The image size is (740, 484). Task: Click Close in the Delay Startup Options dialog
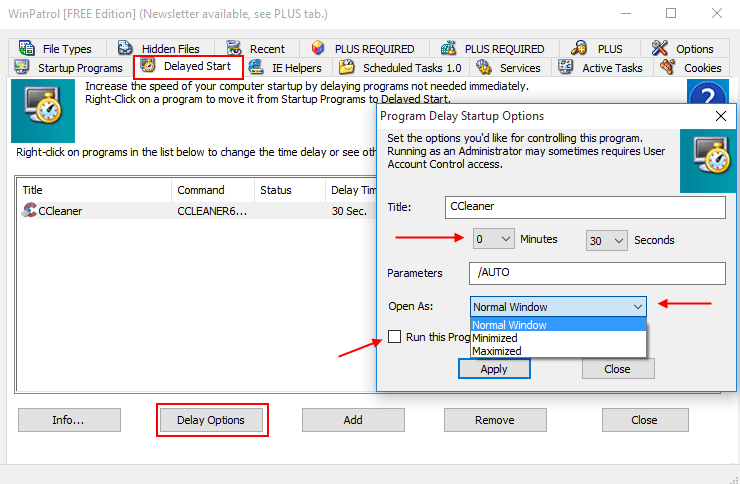(618, 368)
